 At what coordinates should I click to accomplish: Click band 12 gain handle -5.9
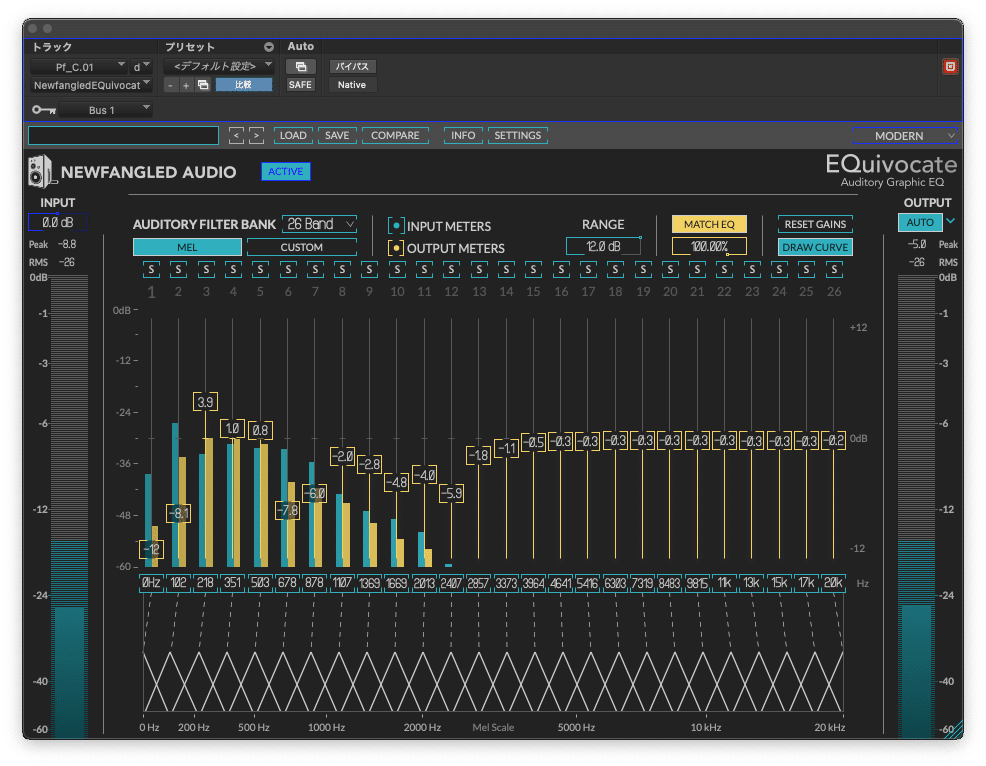451,493
